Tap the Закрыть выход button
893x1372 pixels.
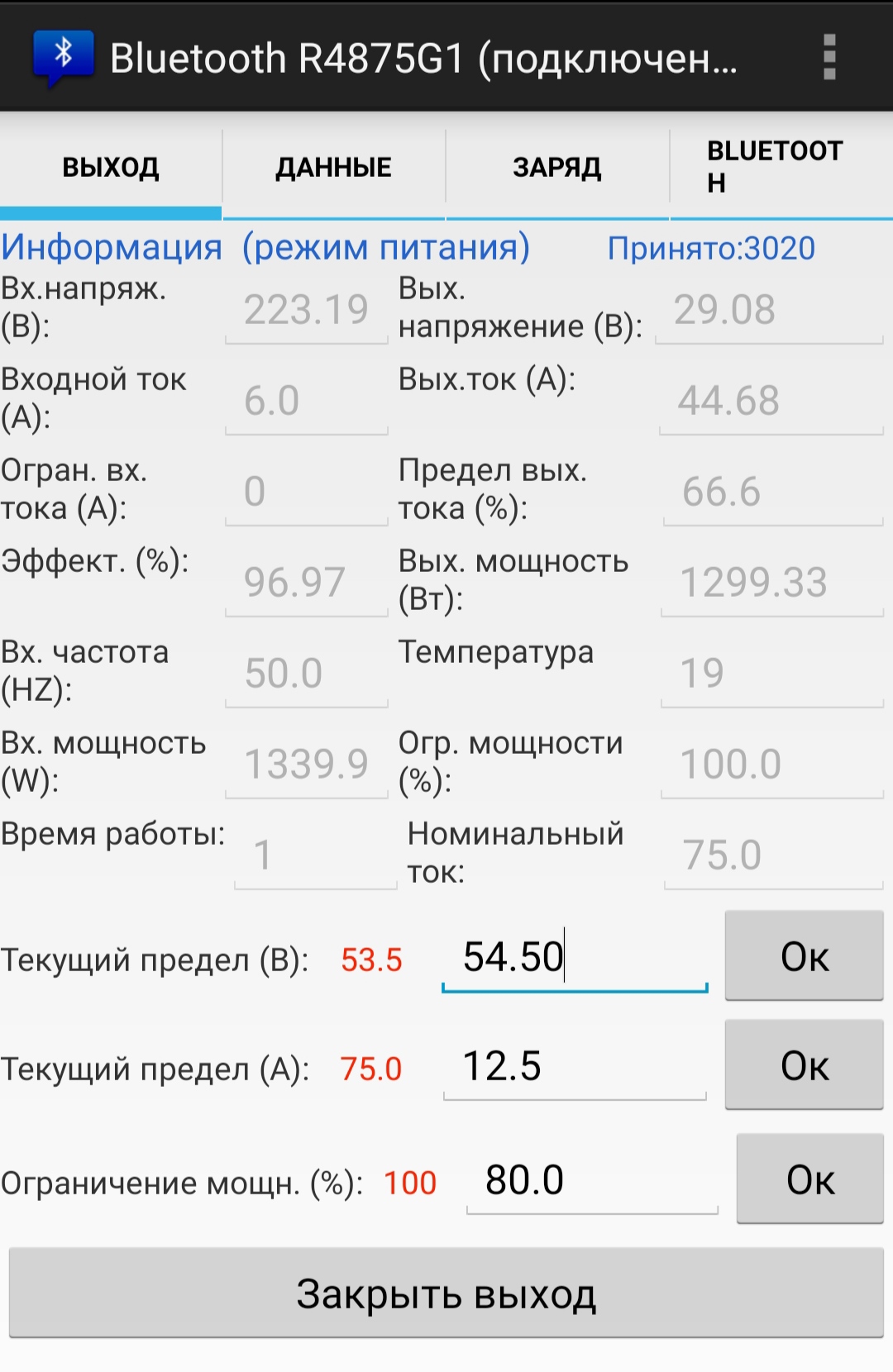pos(446,1293)
